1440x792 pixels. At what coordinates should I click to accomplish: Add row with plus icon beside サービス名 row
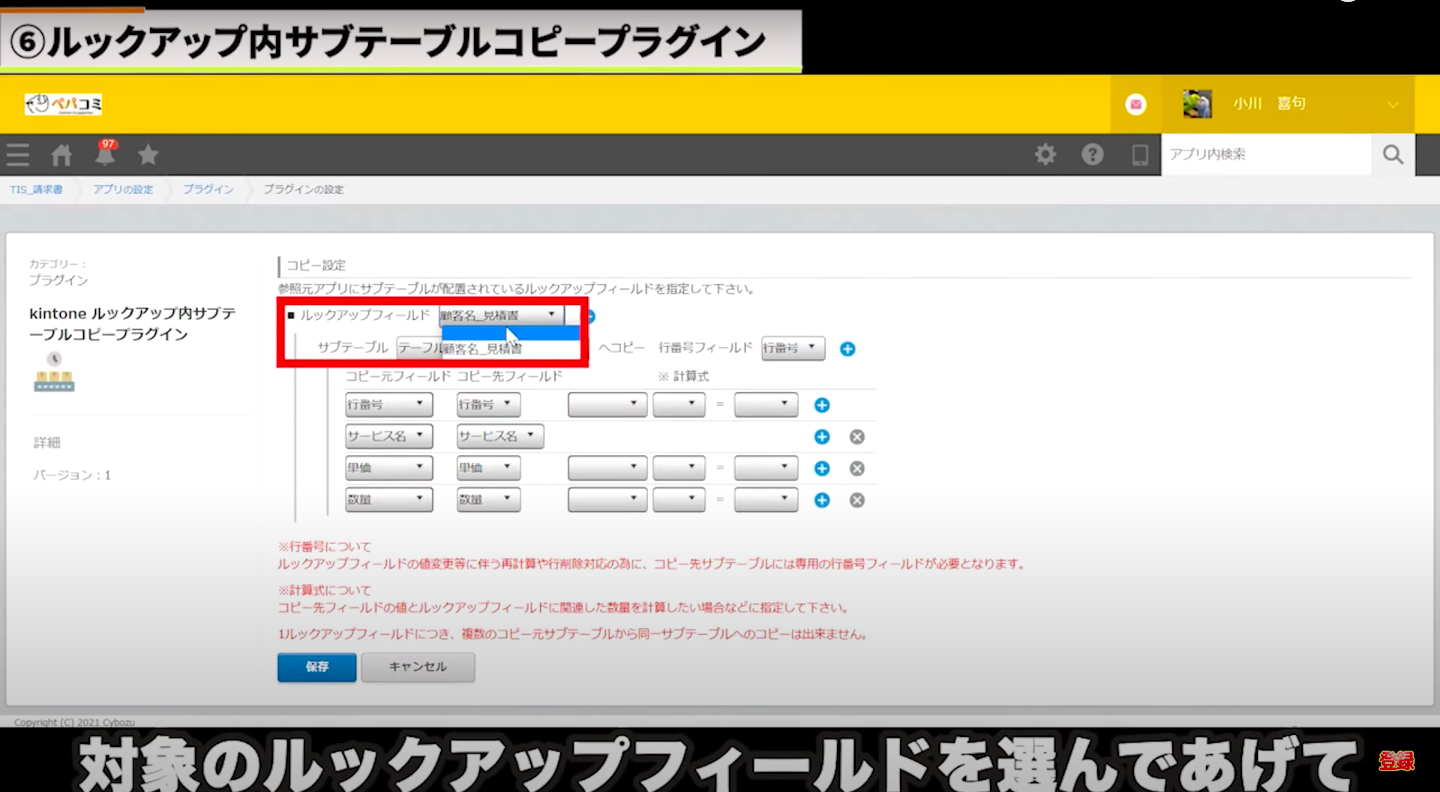[822, 437]
